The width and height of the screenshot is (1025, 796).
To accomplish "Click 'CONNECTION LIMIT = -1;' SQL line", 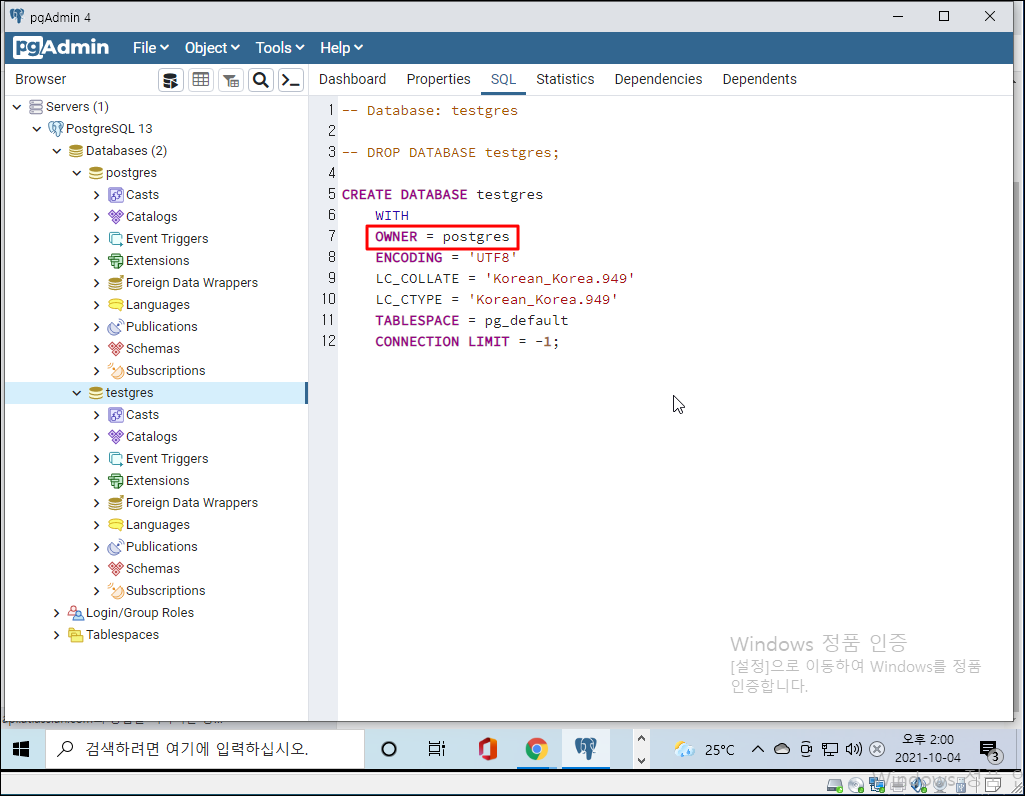I will pyautogui.click(x=467, y=342).
